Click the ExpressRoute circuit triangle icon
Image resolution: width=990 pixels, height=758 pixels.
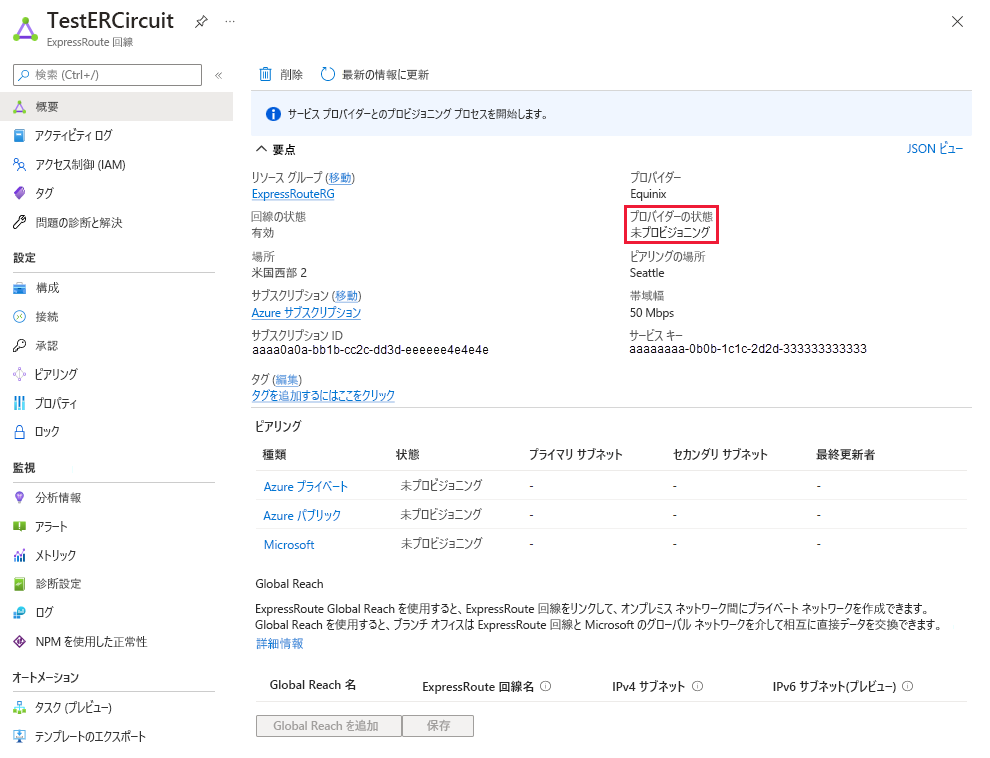point(25,30)
